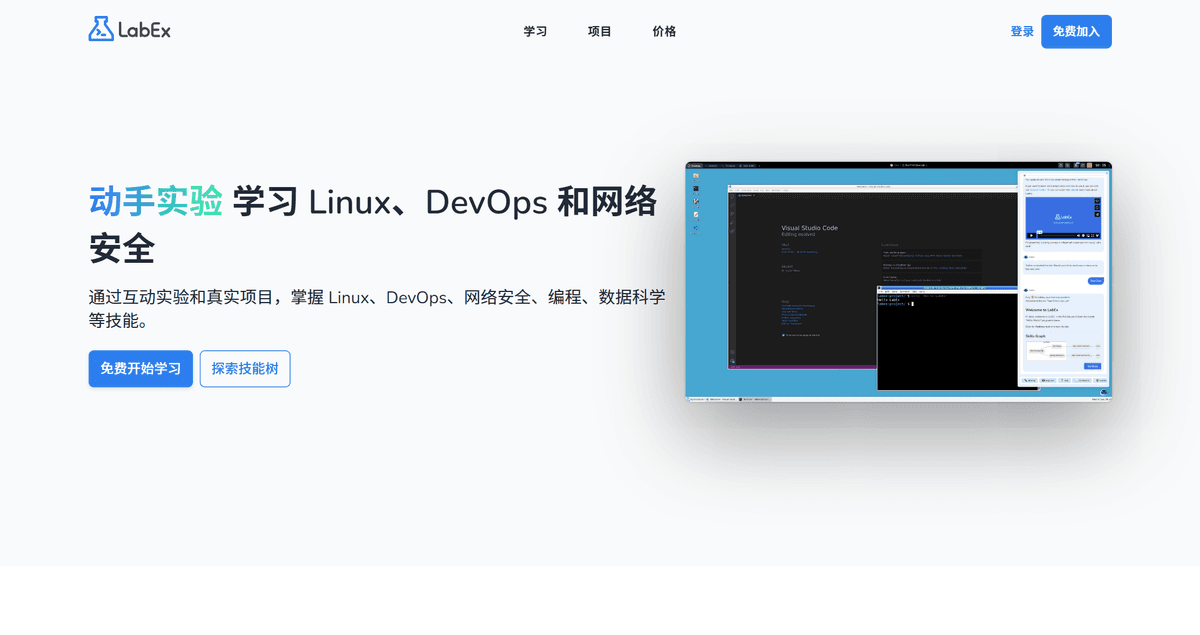Click on the video progress bar
Screen dimensions: 1200x635
(1055, 235)
